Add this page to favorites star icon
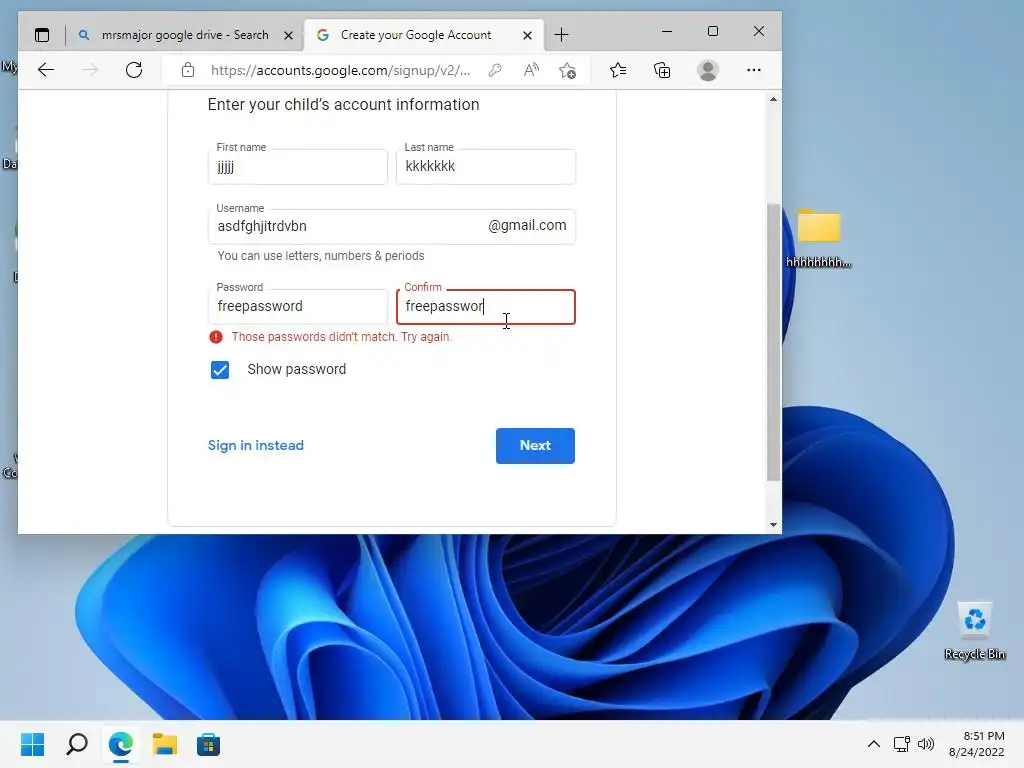 pos(568,70)
